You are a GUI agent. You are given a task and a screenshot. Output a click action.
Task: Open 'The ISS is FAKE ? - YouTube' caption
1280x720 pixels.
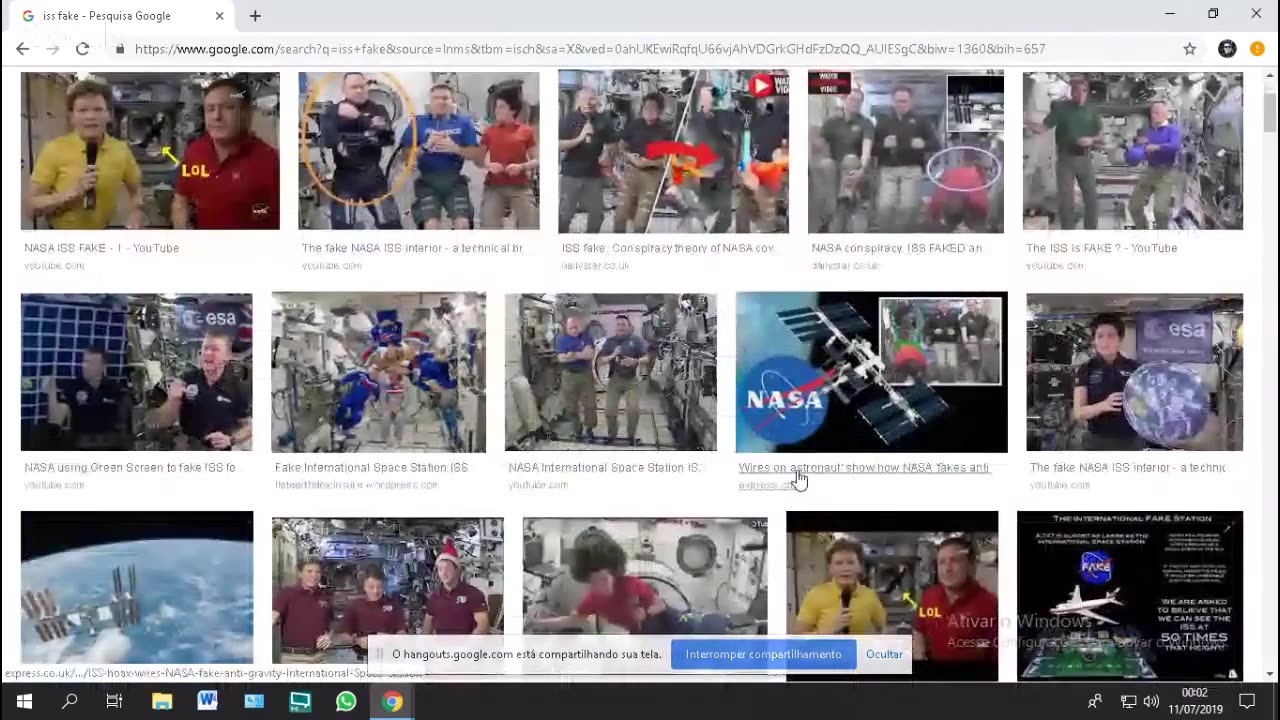(x=1101, y=248)
